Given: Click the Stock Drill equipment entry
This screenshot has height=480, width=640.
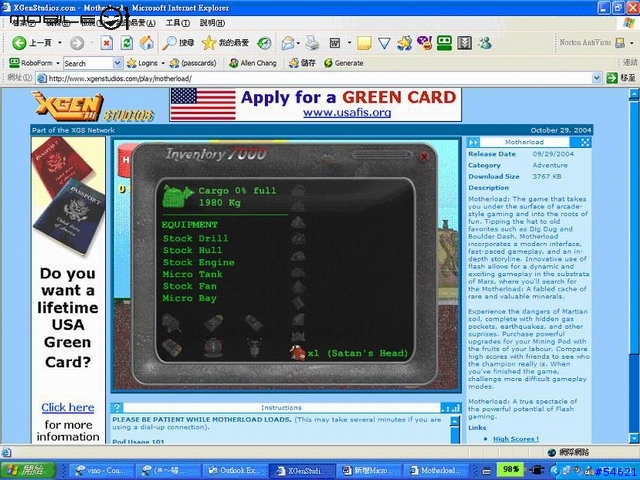Looking at the screenshot, I should point(196,238).
